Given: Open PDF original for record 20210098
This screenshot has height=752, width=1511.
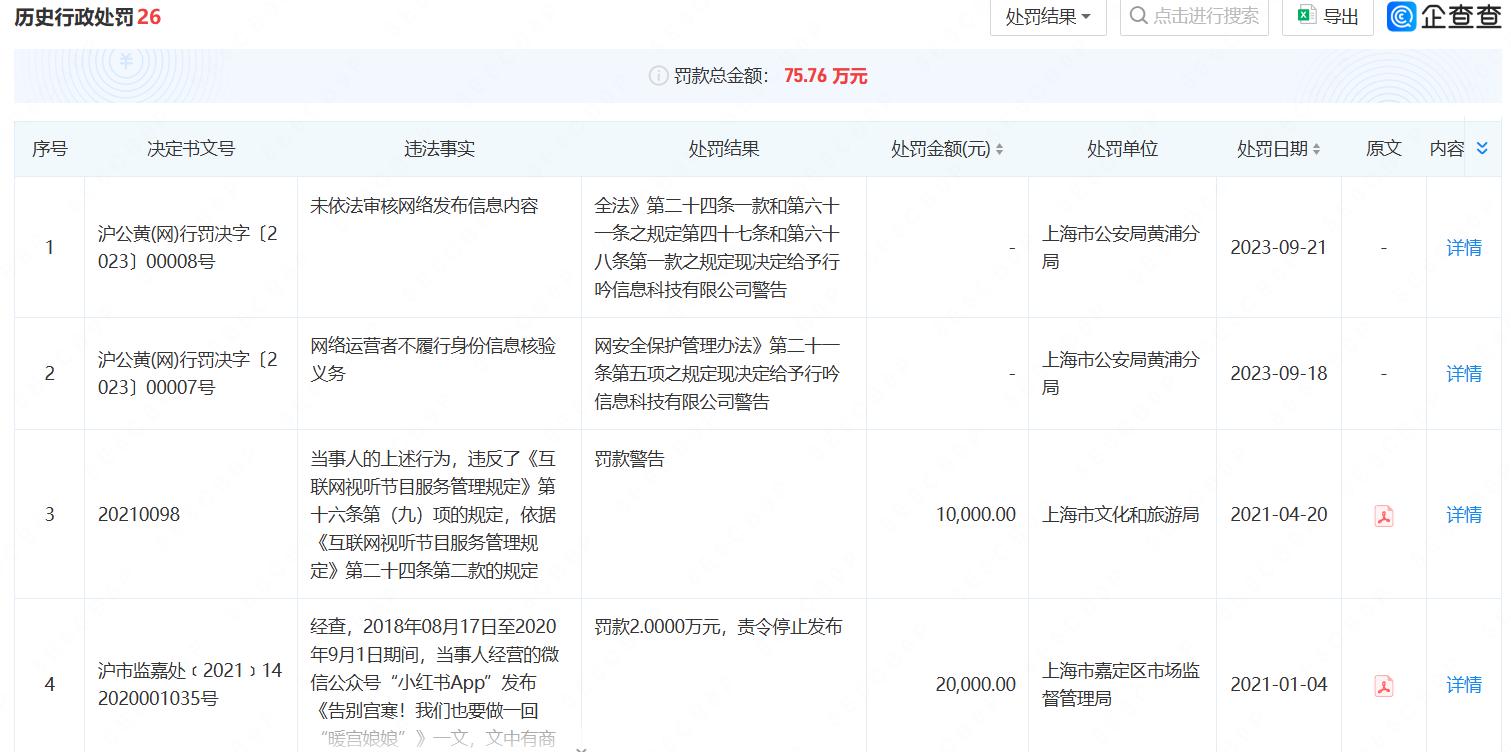Looking at the screenshot, I should click(1383, 515).
